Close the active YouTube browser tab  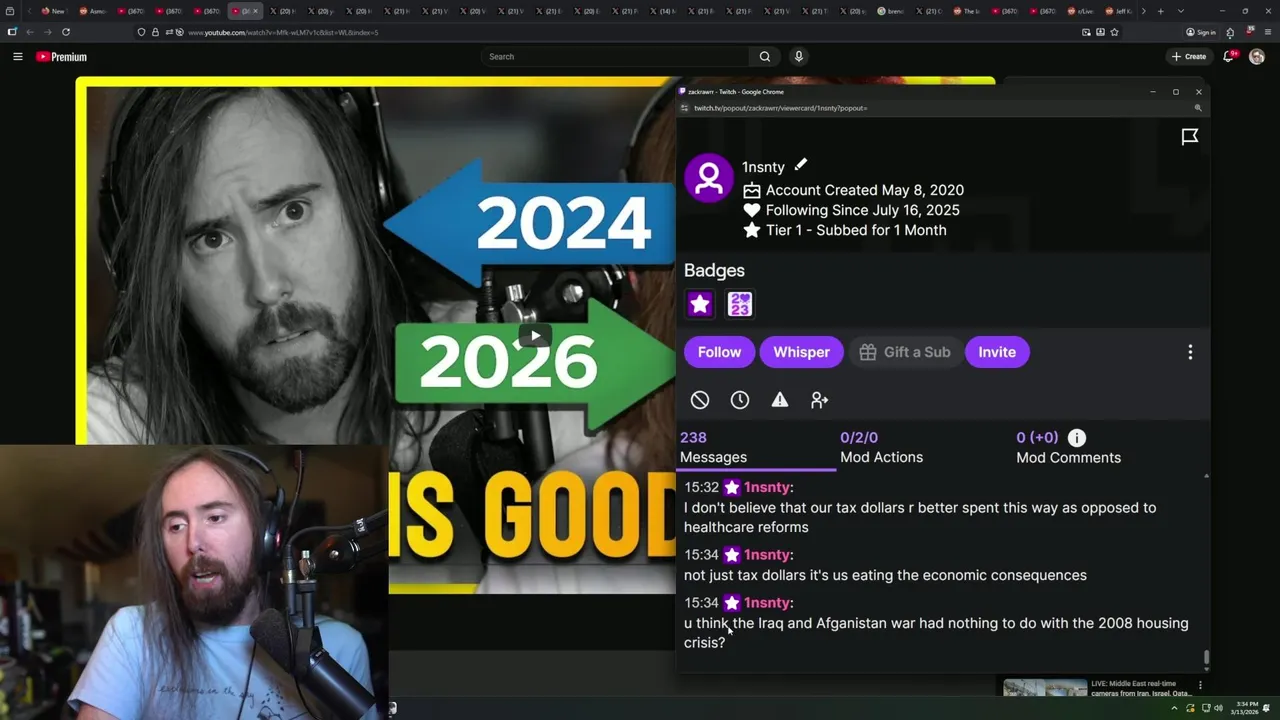(255, 11)
